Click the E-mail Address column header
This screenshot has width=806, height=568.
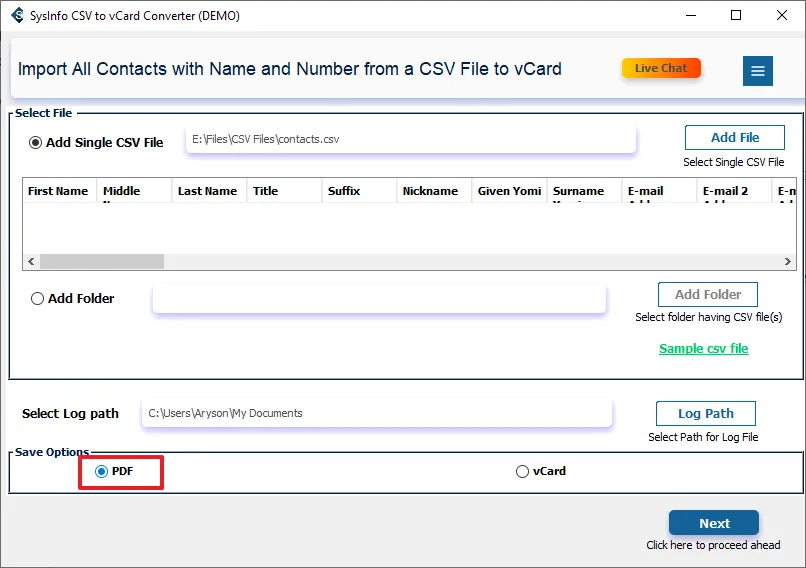pyautogui.click(x=659, y=191)
